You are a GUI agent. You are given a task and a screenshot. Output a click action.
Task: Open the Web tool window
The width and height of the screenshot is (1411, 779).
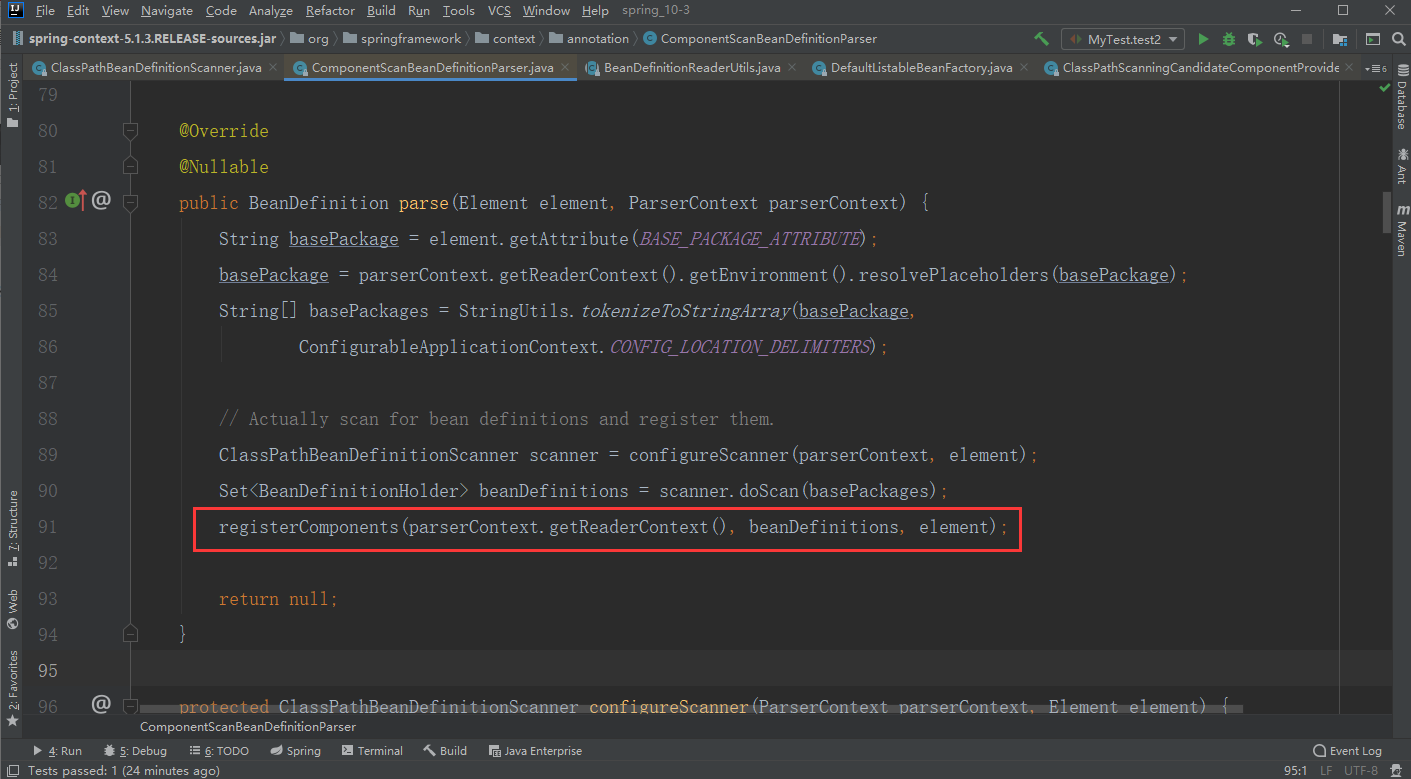tap(12, 608)
